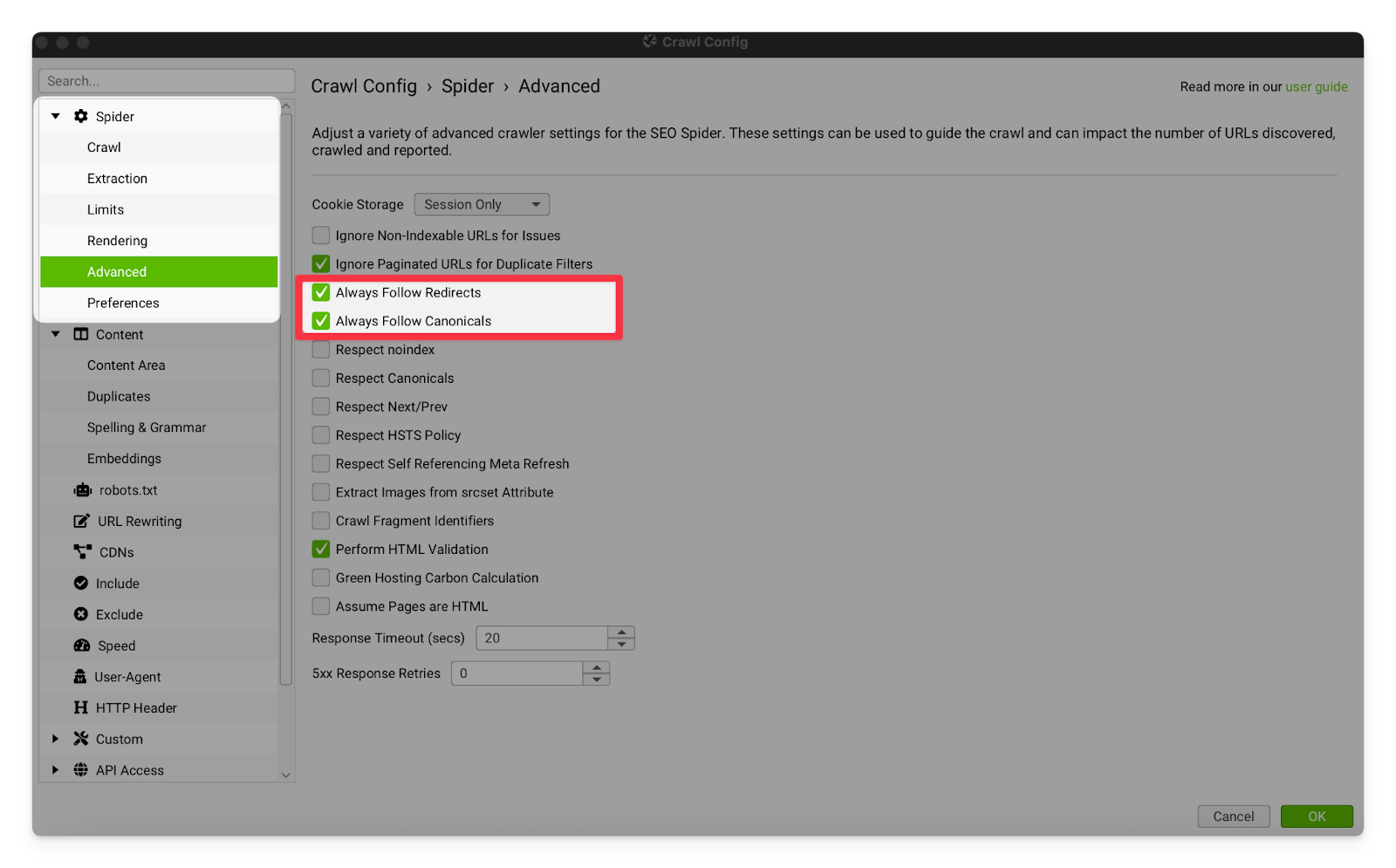Click the HTTP Header H icon
Screen dimensions: 1396x868
click(81, 707)
